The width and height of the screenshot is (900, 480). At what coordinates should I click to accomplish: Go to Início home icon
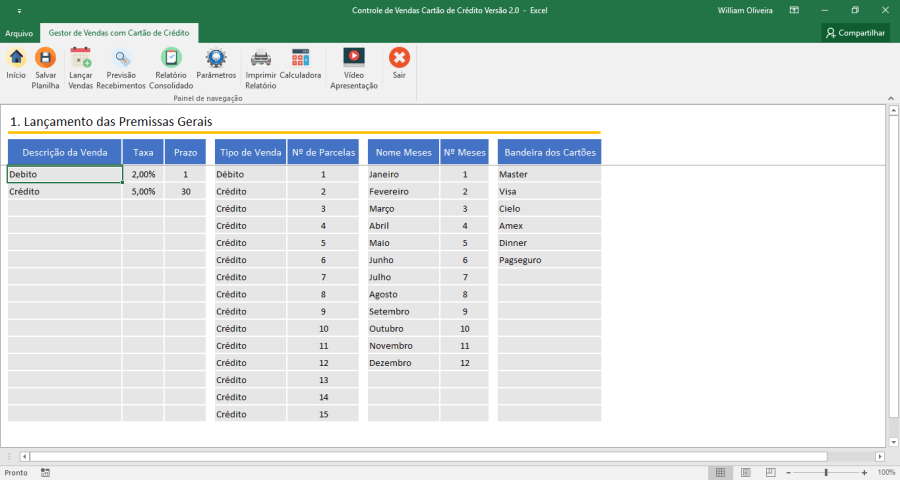[x=16, y=57]
